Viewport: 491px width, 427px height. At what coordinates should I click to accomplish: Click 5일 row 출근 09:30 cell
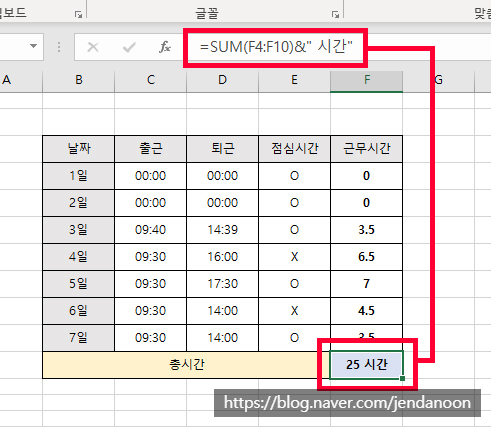point(151,284)
